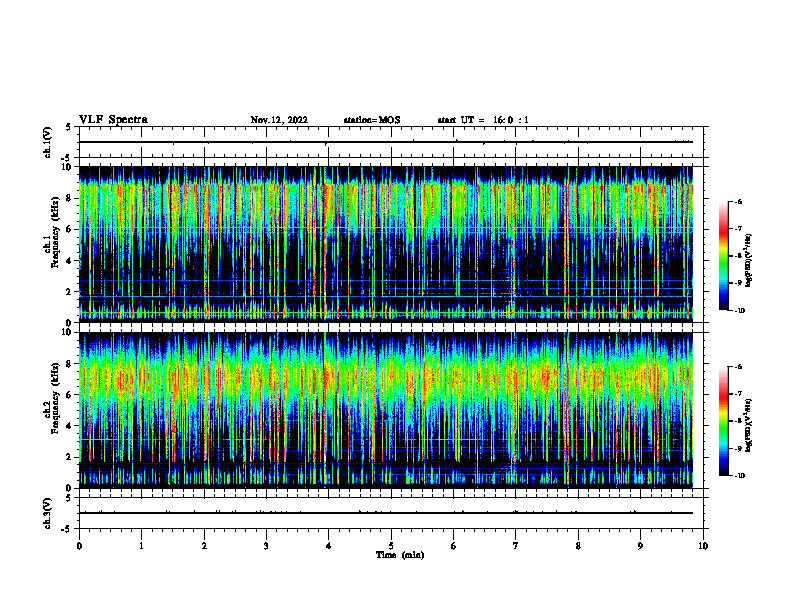Screen dimensions: 792x612
Task: Click the ch.1 spectrogram color scale bar
Action: [723, 256]
